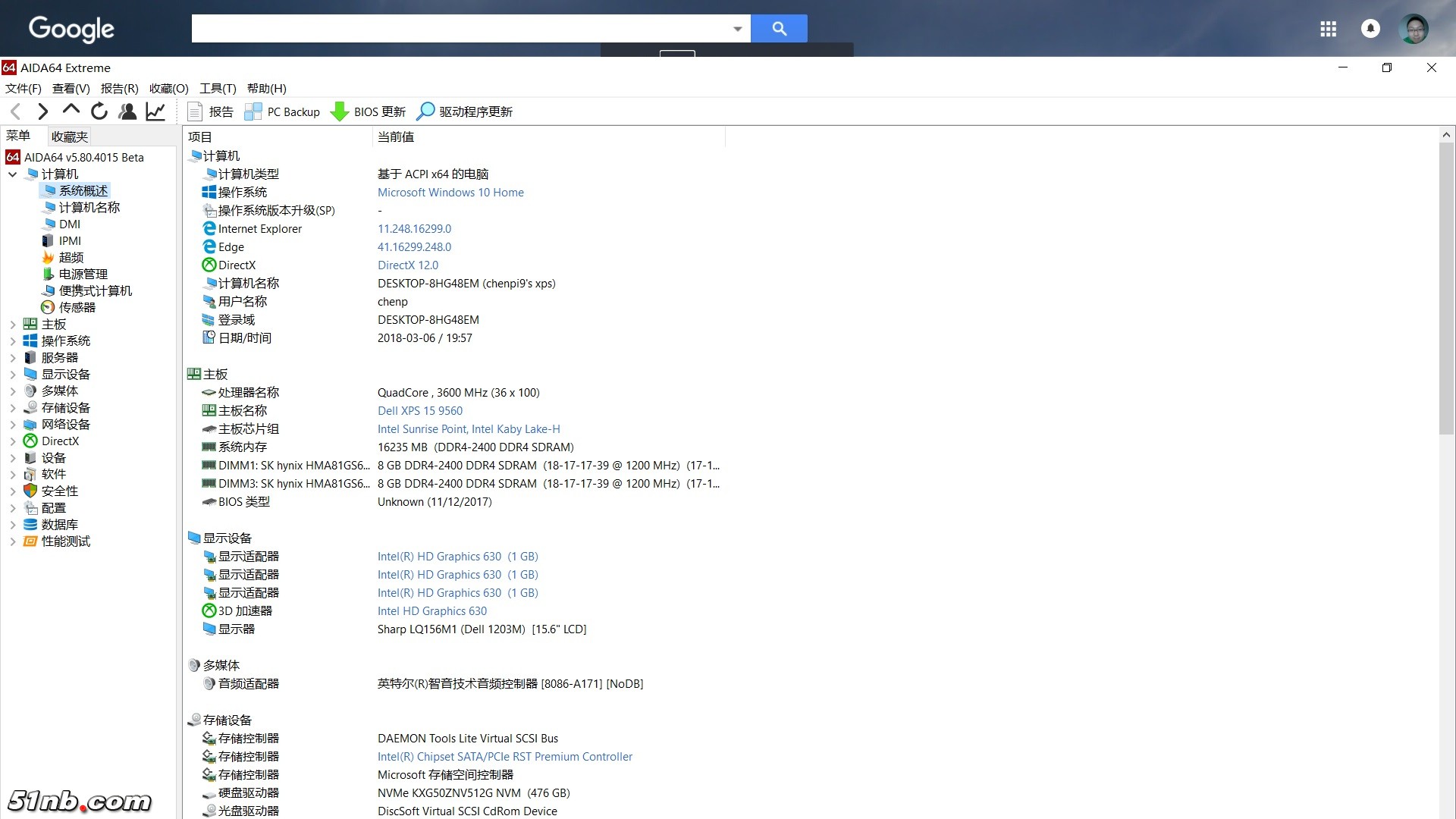
Task: Open the user-shaped icon in toolbar
Action: point(127,111)
